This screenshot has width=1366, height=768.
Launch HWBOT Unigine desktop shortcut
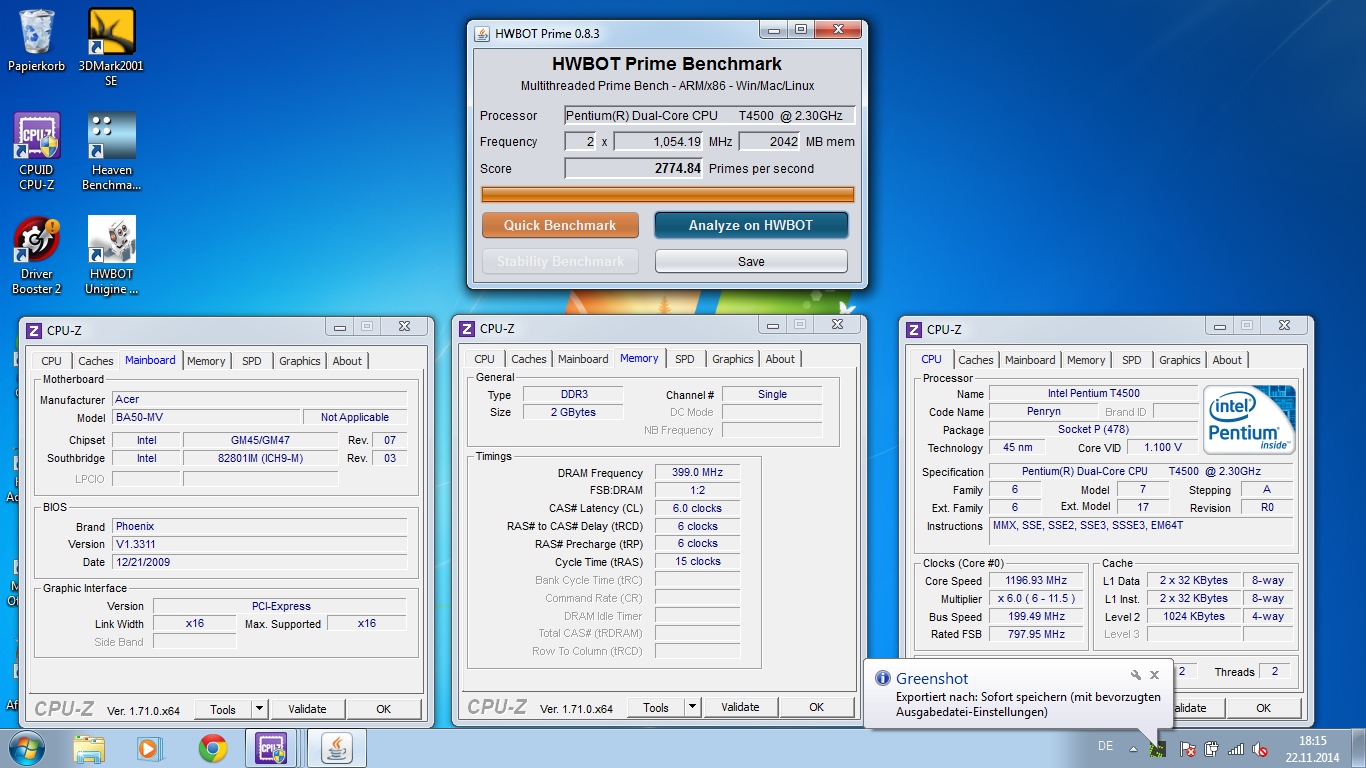coord(111,256)
